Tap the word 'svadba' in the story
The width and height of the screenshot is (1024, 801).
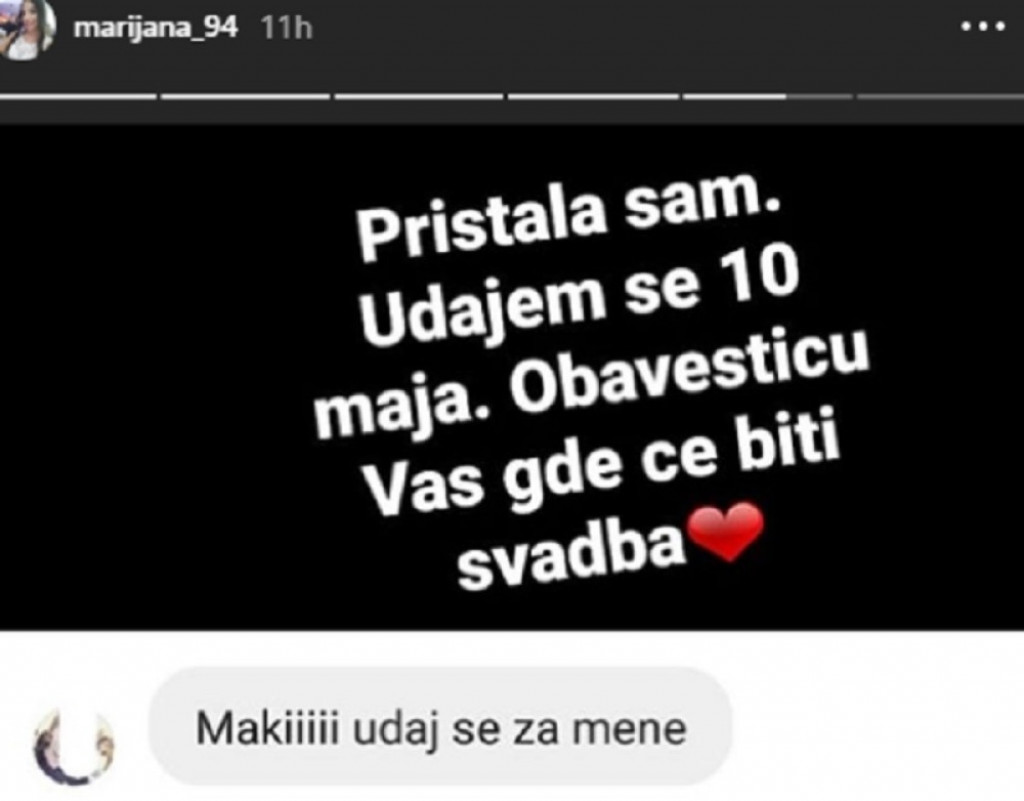(x=569, y=555)
